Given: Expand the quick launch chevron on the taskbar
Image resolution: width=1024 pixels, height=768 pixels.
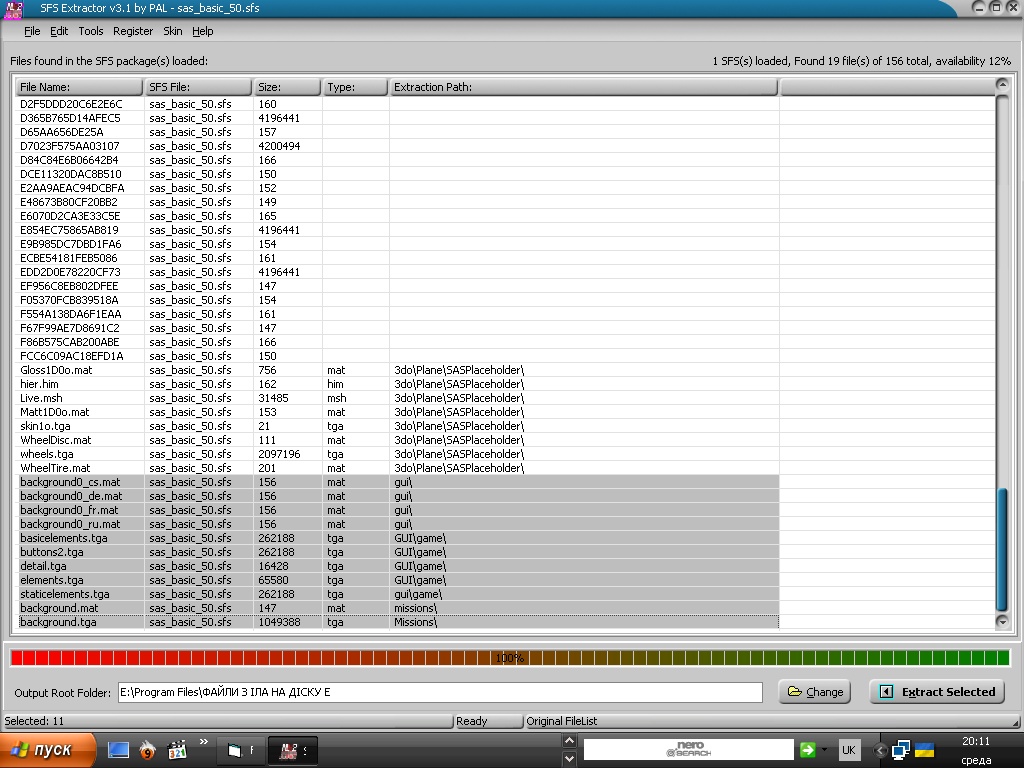Looking at the screenshot, I should coord(204,741).
